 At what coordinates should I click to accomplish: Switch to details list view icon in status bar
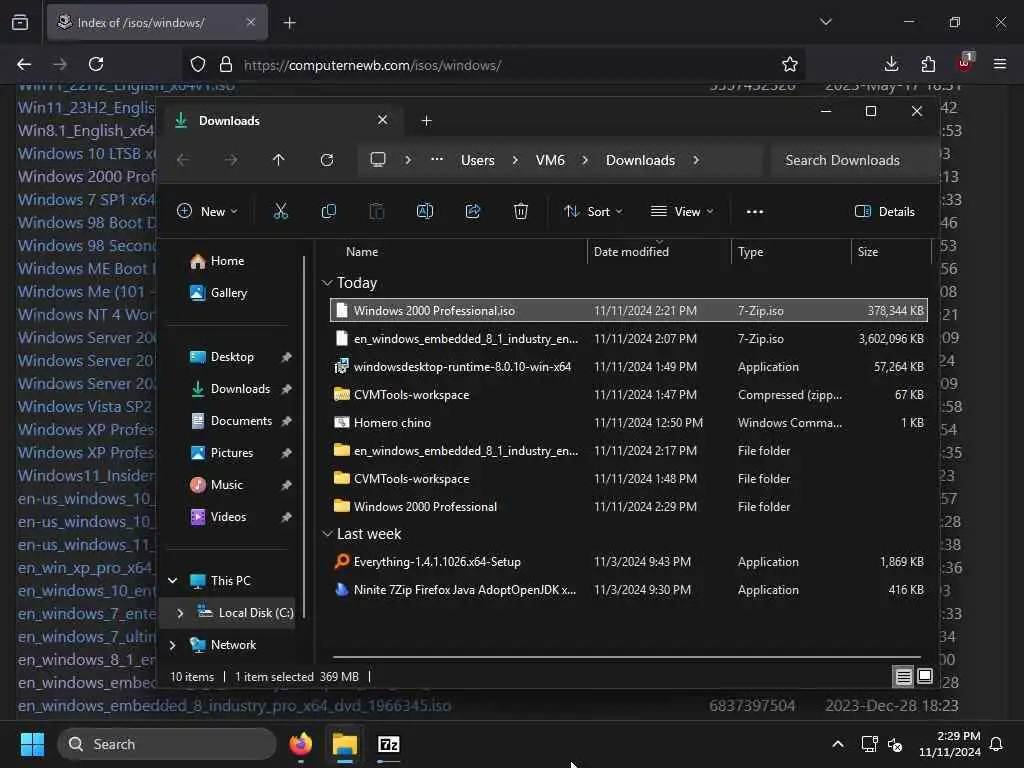[903, 677]
